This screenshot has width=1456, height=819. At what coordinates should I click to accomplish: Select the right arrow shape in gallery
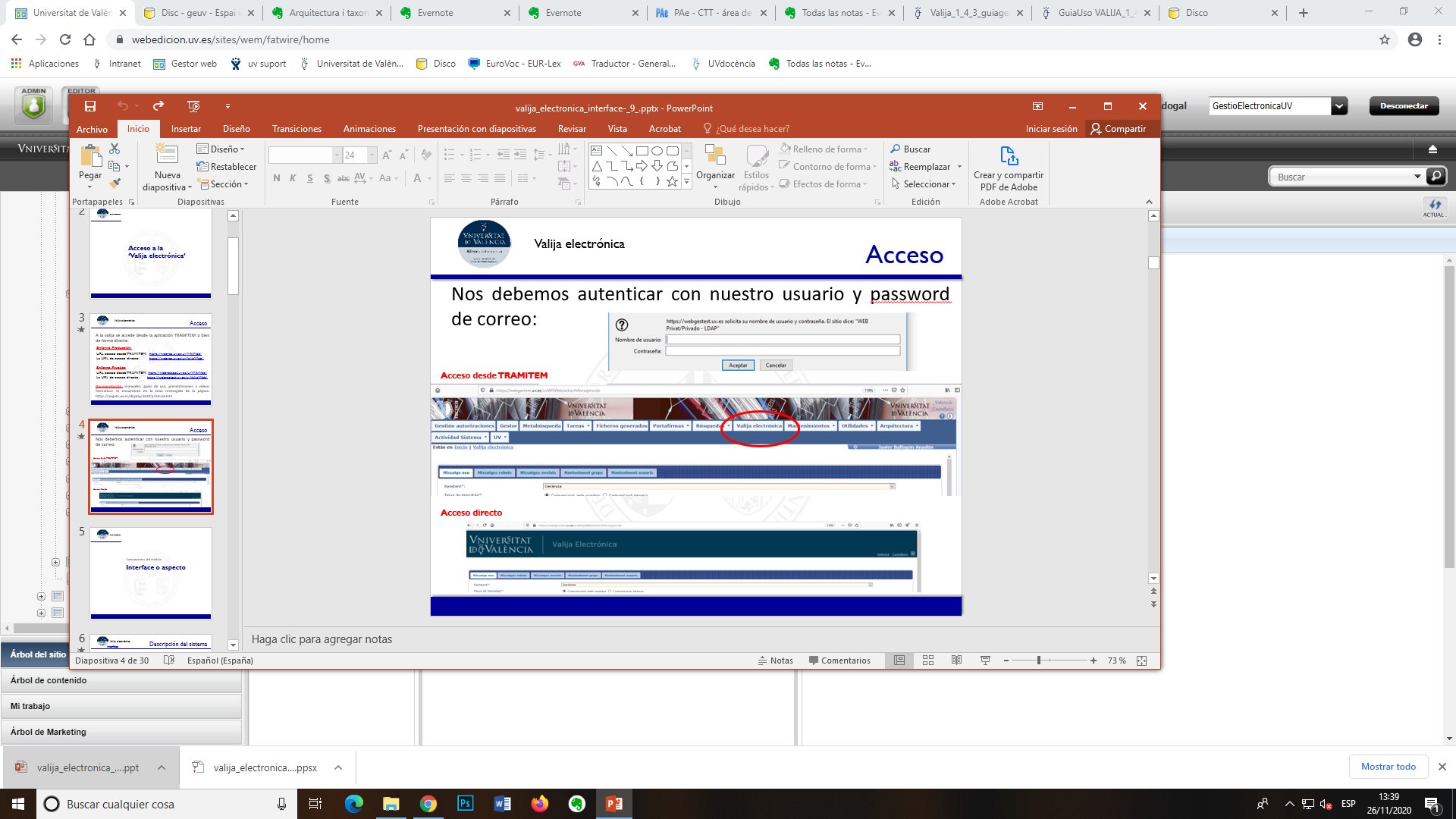pyautogui.click(x=642, y=165)
